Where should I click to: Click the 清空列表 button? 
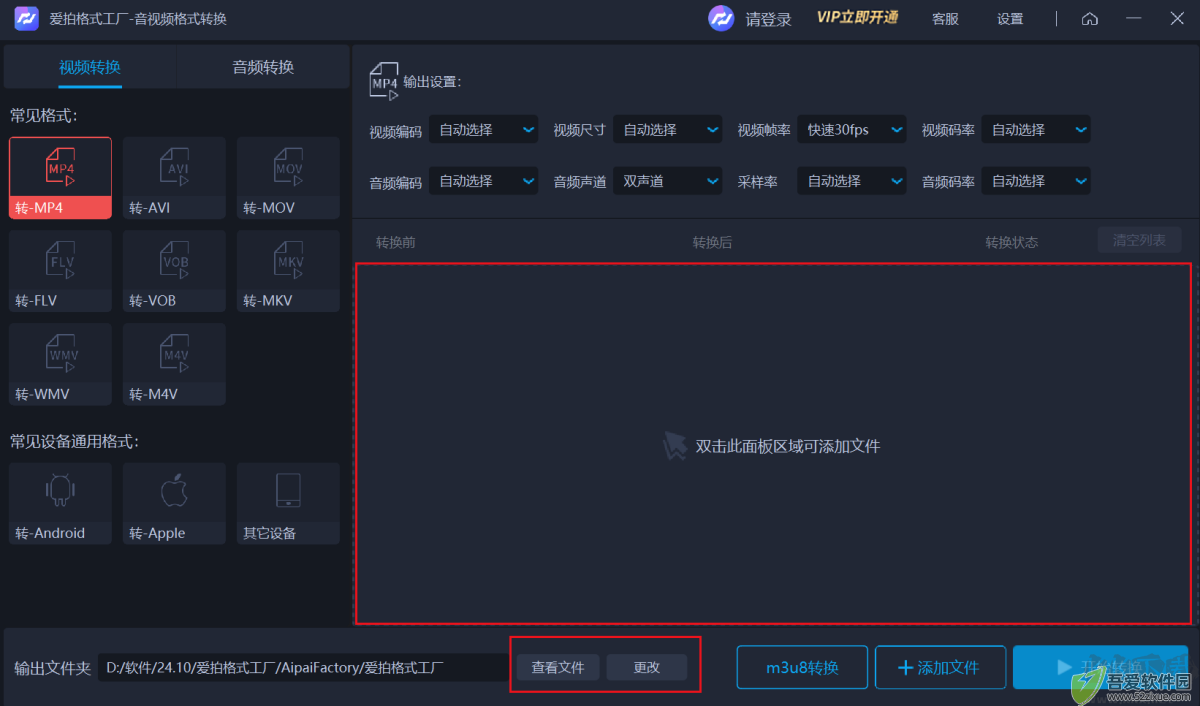click(1140, 241)
